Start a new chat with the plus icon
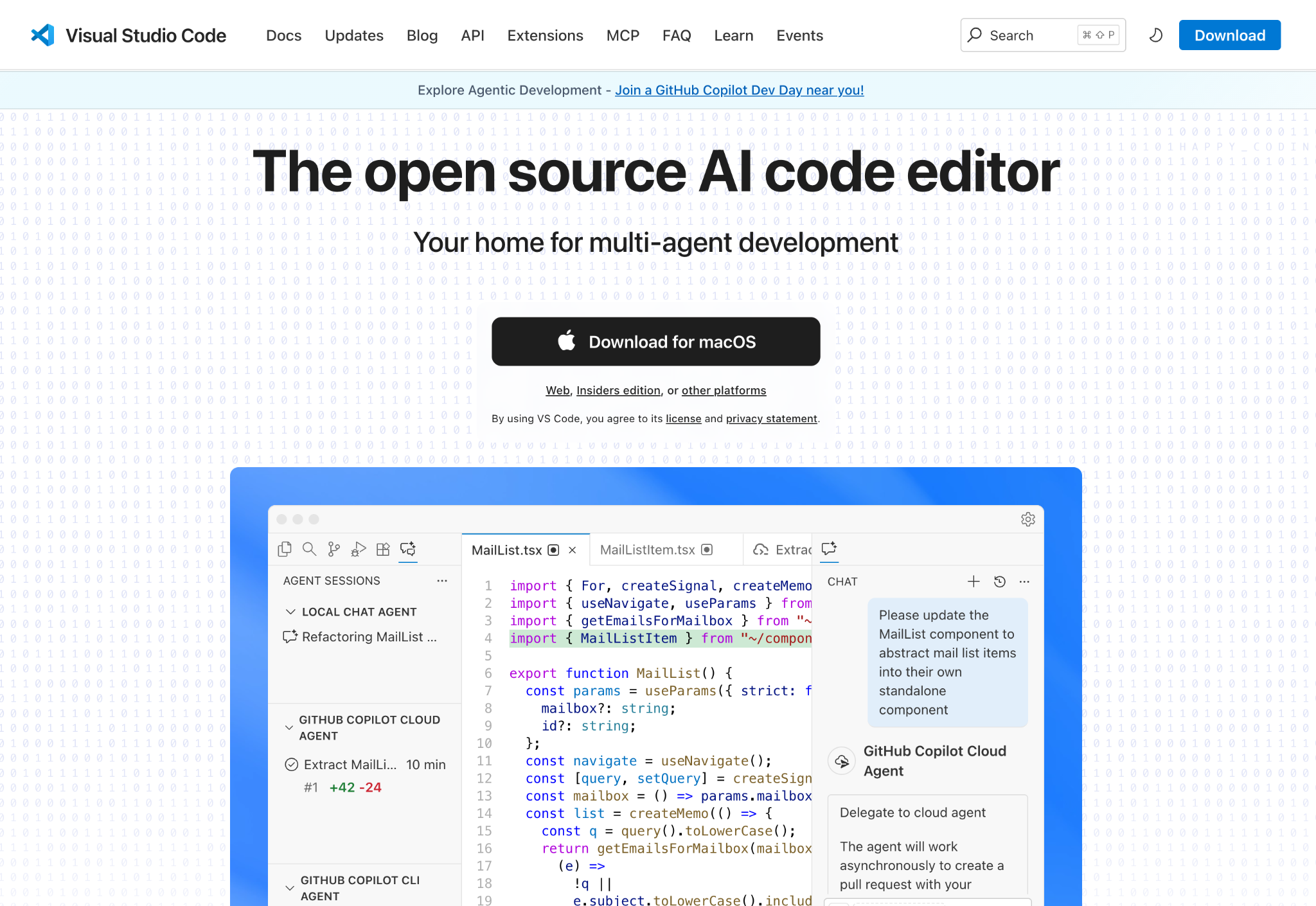The width and height of the screenshot is (1316, 906). tap(974, 582)
